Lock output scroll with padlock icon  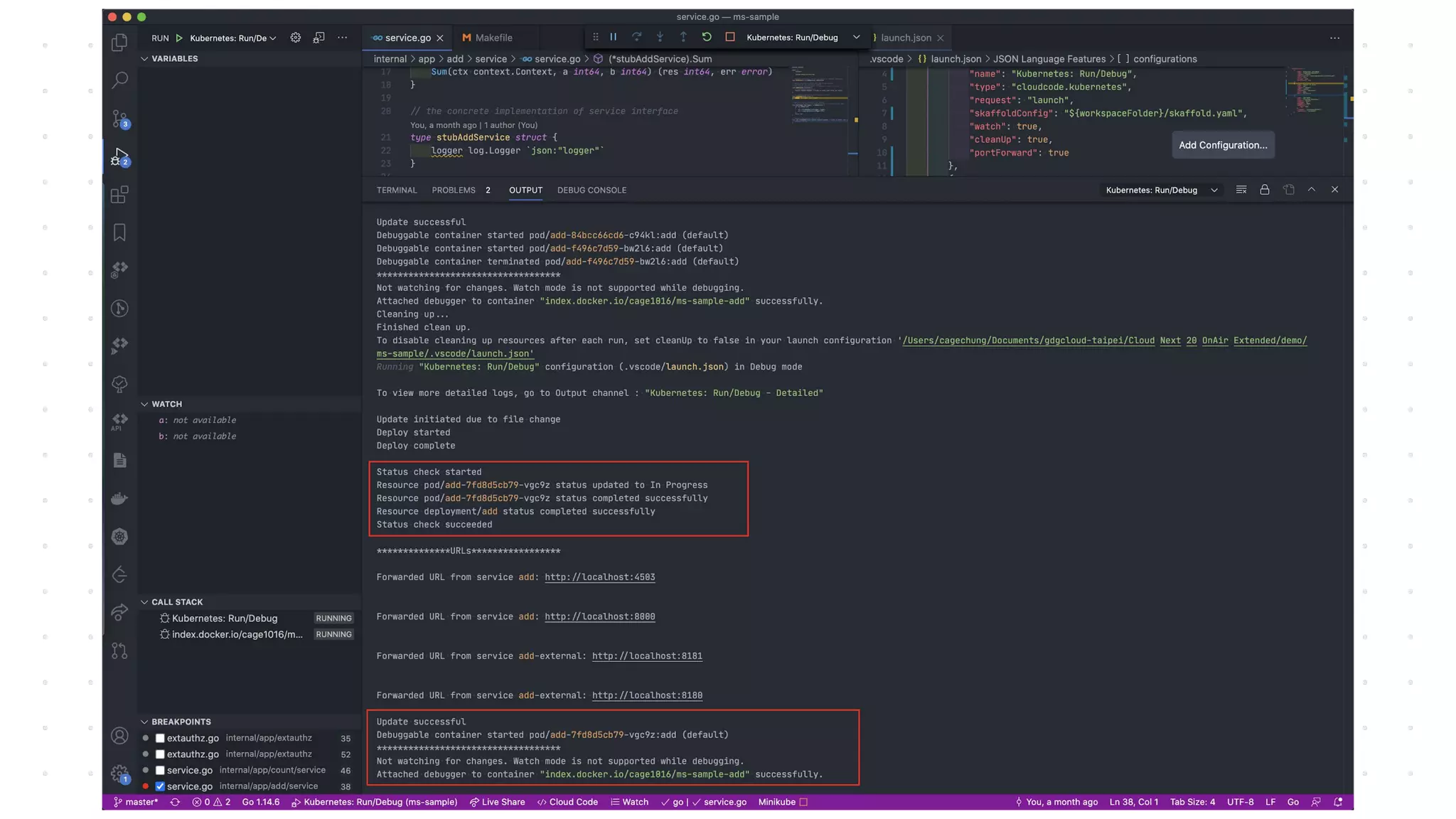click(x=1264, y=190)
